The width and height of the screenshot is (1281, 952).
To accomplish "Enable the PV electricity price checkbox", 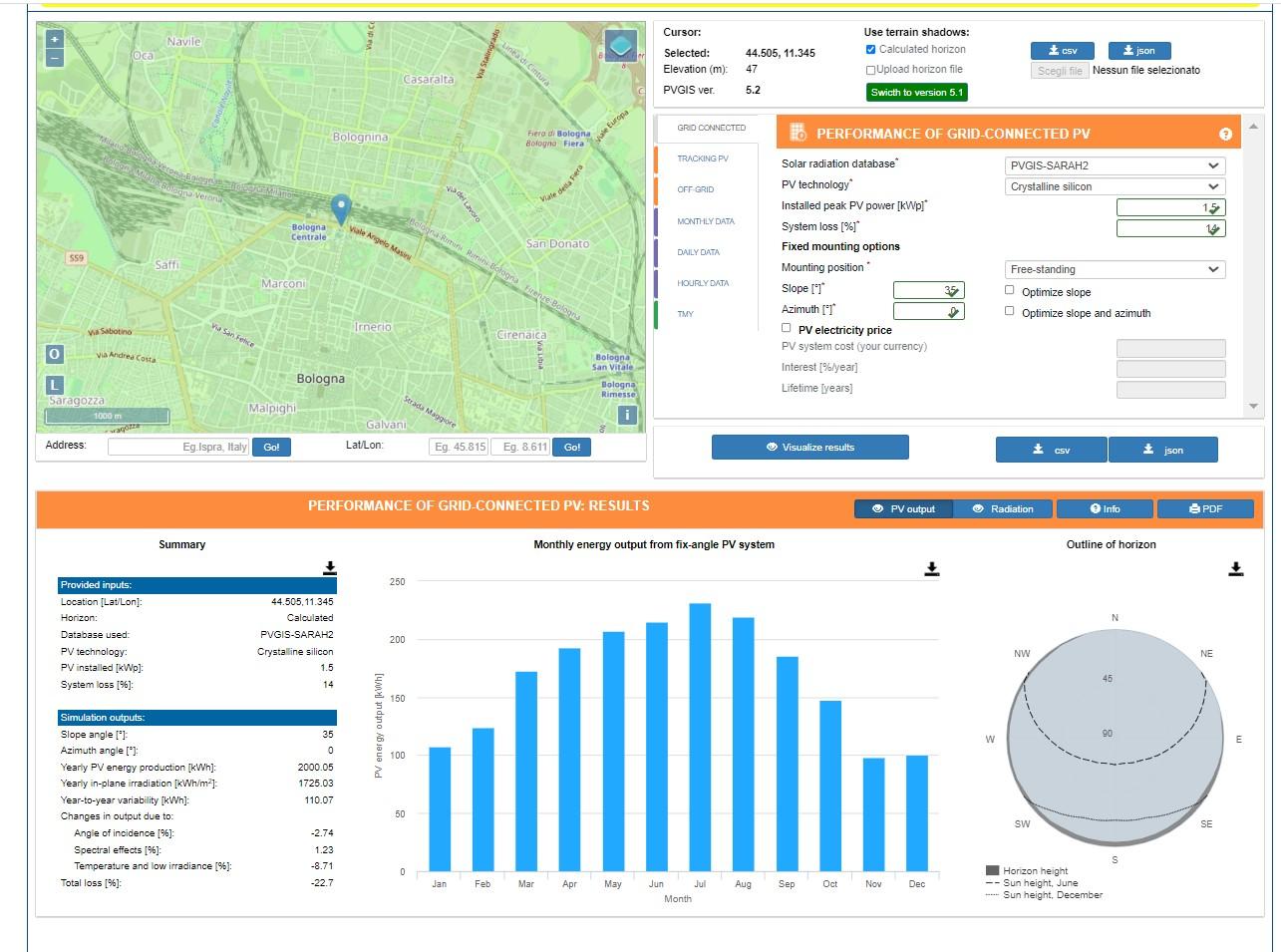I will [787, 328].
